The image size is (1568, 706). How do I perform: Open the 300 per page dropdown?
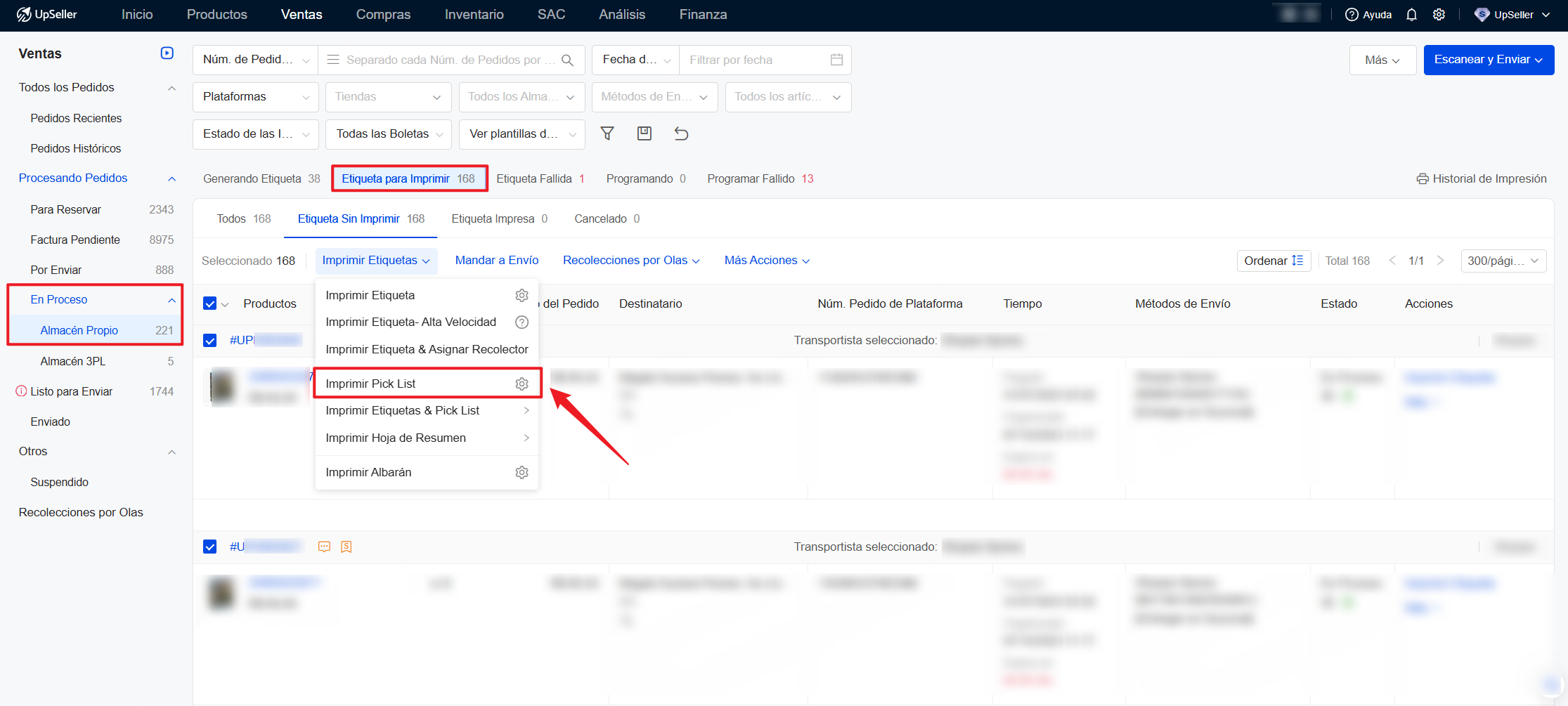click(x=1503, y=261)
